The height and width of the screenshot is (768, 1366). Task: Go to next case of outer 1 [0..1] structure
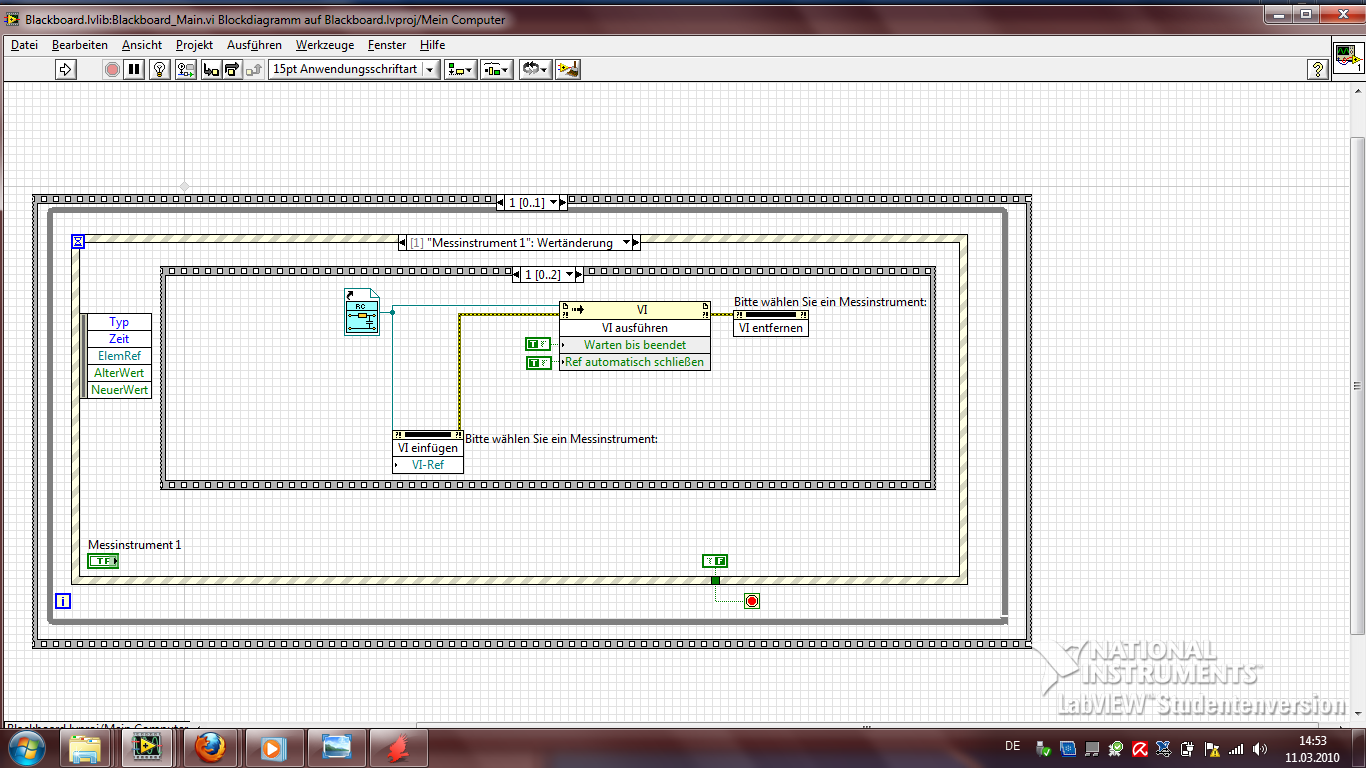click(563, 202)
